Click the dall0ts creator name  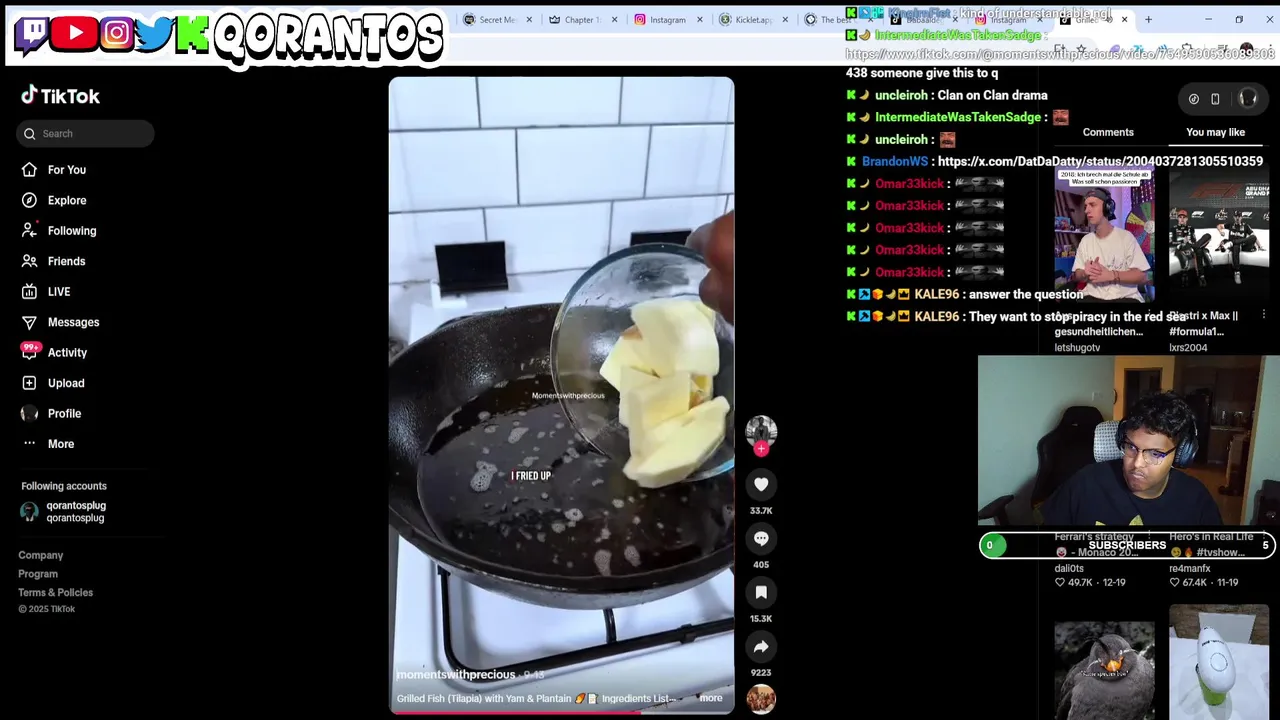[1069, 568]
